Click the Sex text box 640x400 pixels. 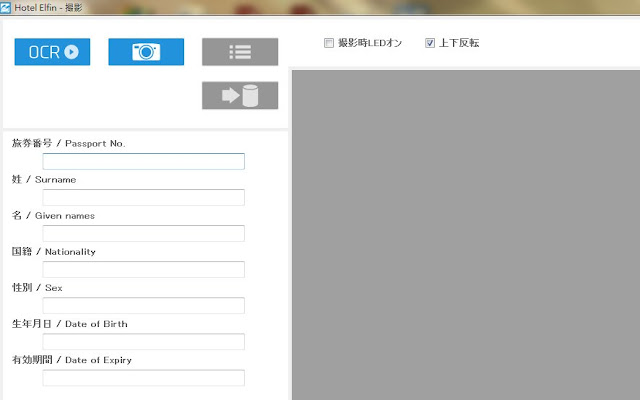pyautogui.click(x=144, y=305)
